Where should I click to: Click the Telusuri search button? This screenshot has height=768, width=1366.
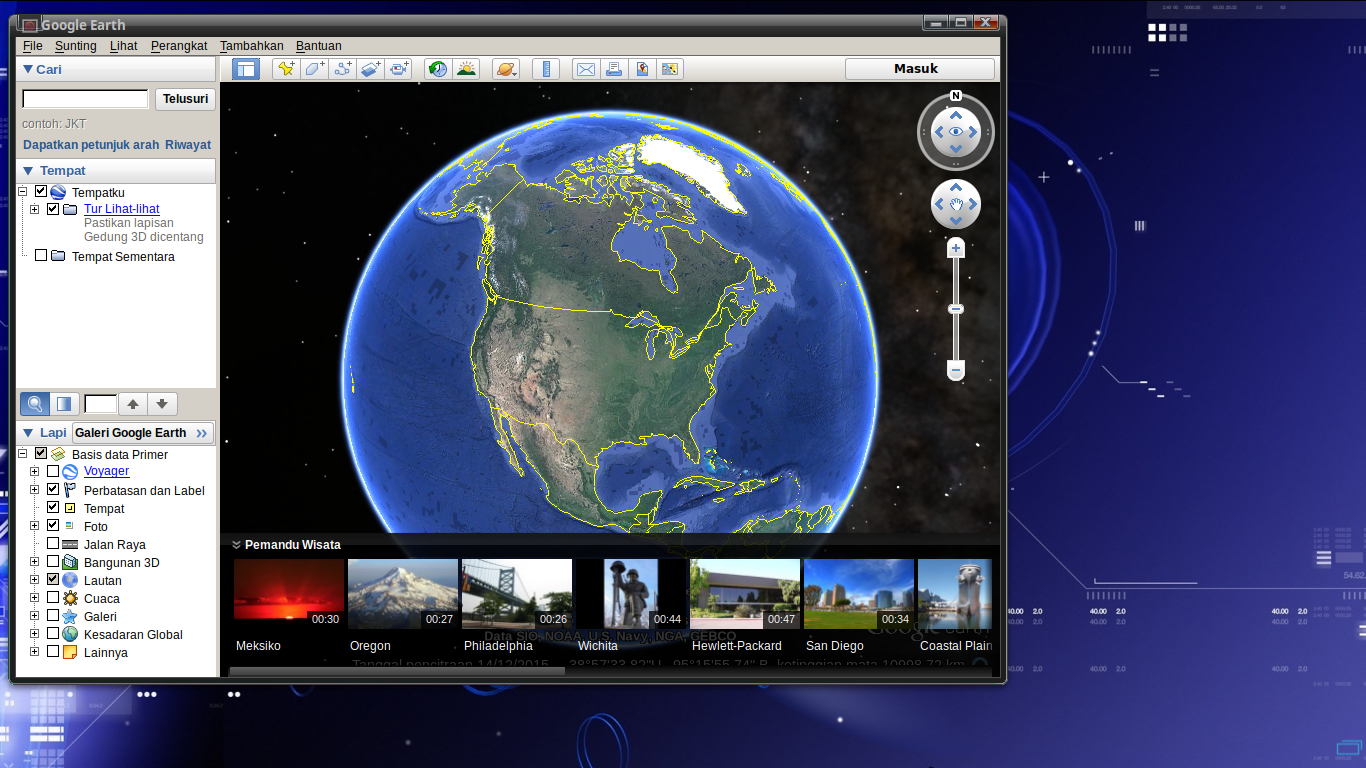point(185,99)
